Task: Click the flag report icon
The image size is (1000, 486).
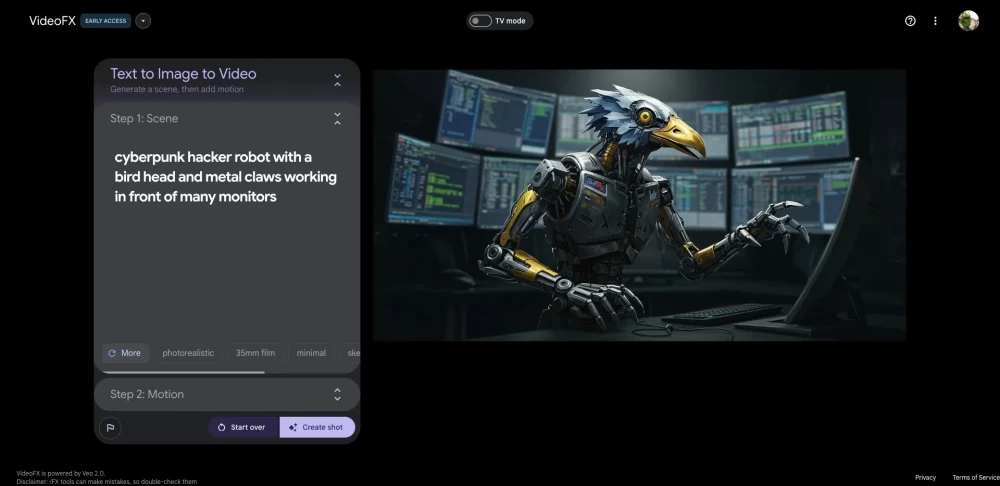Action: pos(110,427)
